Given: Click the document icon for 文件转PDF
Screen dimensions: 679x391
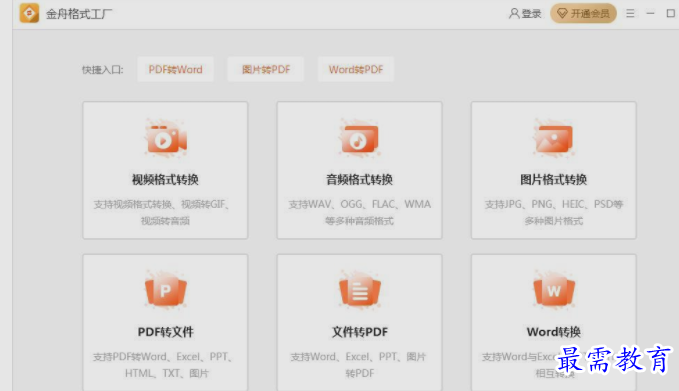Looking at the screenshot, I should (x=359, y=290).
